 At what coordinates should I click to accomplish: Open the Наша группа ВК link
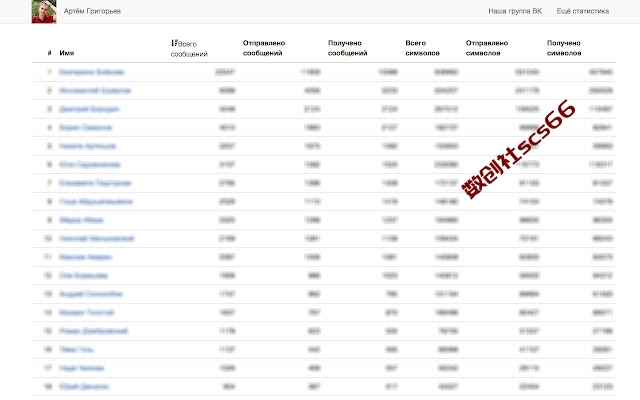pos(515,11)
